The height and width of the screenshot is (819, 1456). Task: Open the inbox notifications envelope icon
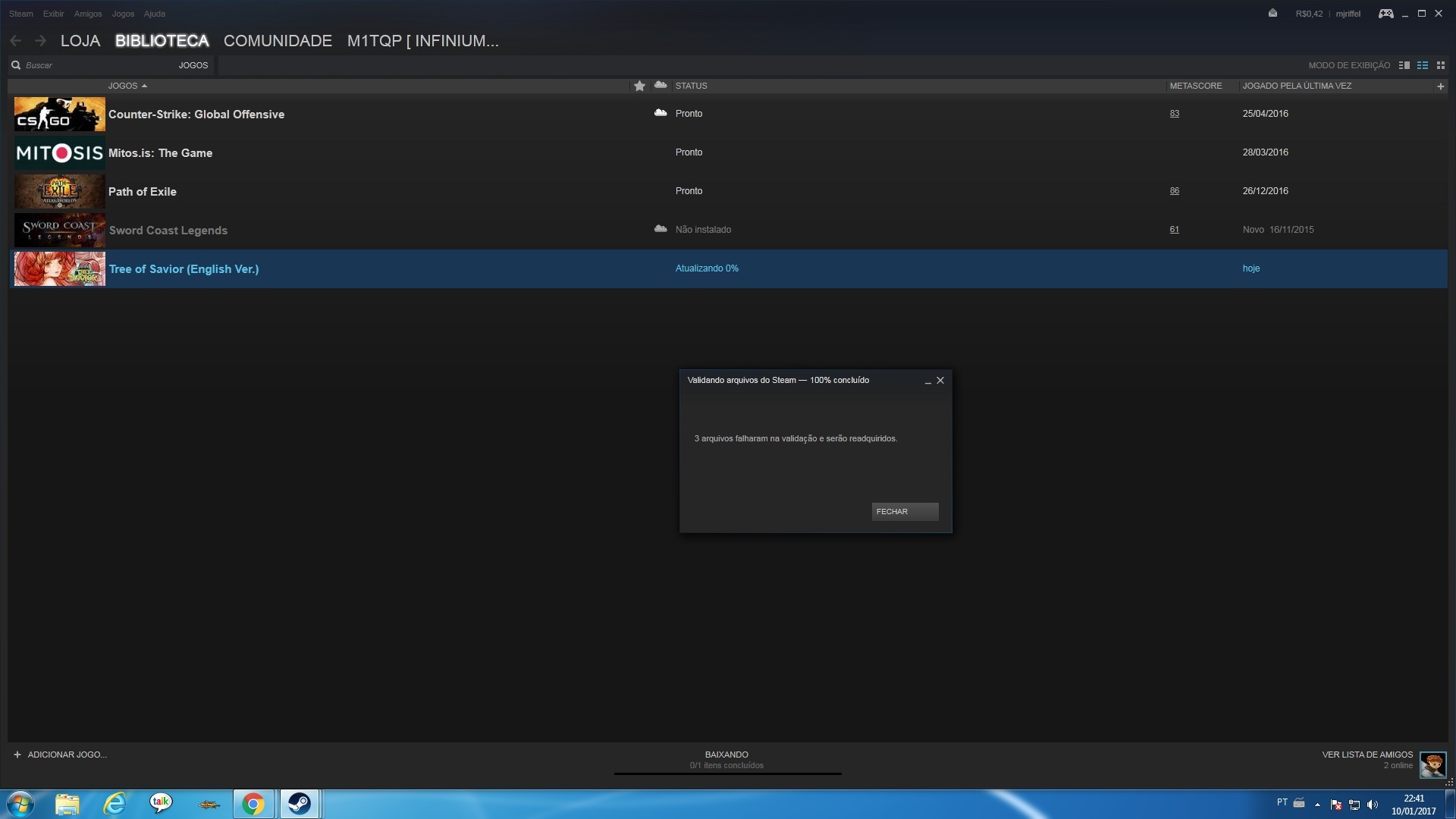pos(1272,13)
